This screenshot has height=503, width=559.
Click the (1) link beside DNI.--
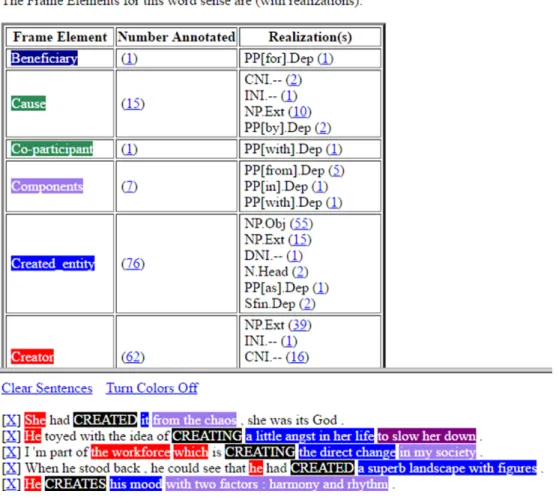(294, 256)
